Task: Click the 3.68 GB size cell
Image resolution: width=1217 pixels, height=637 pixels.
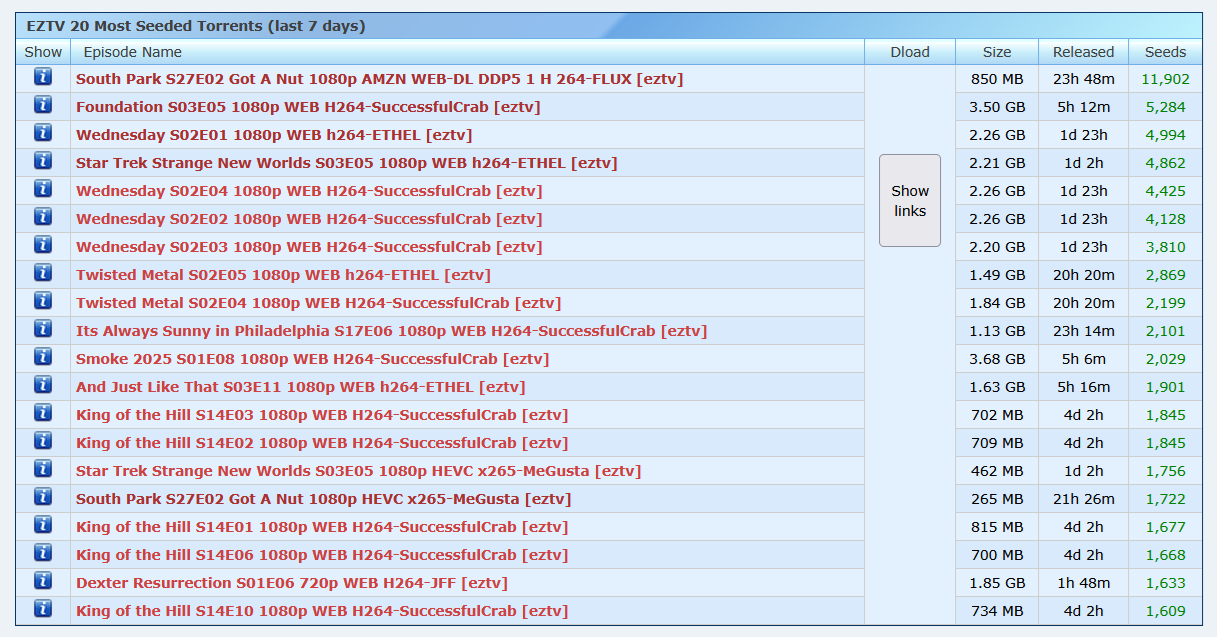Action: point(997,359)
